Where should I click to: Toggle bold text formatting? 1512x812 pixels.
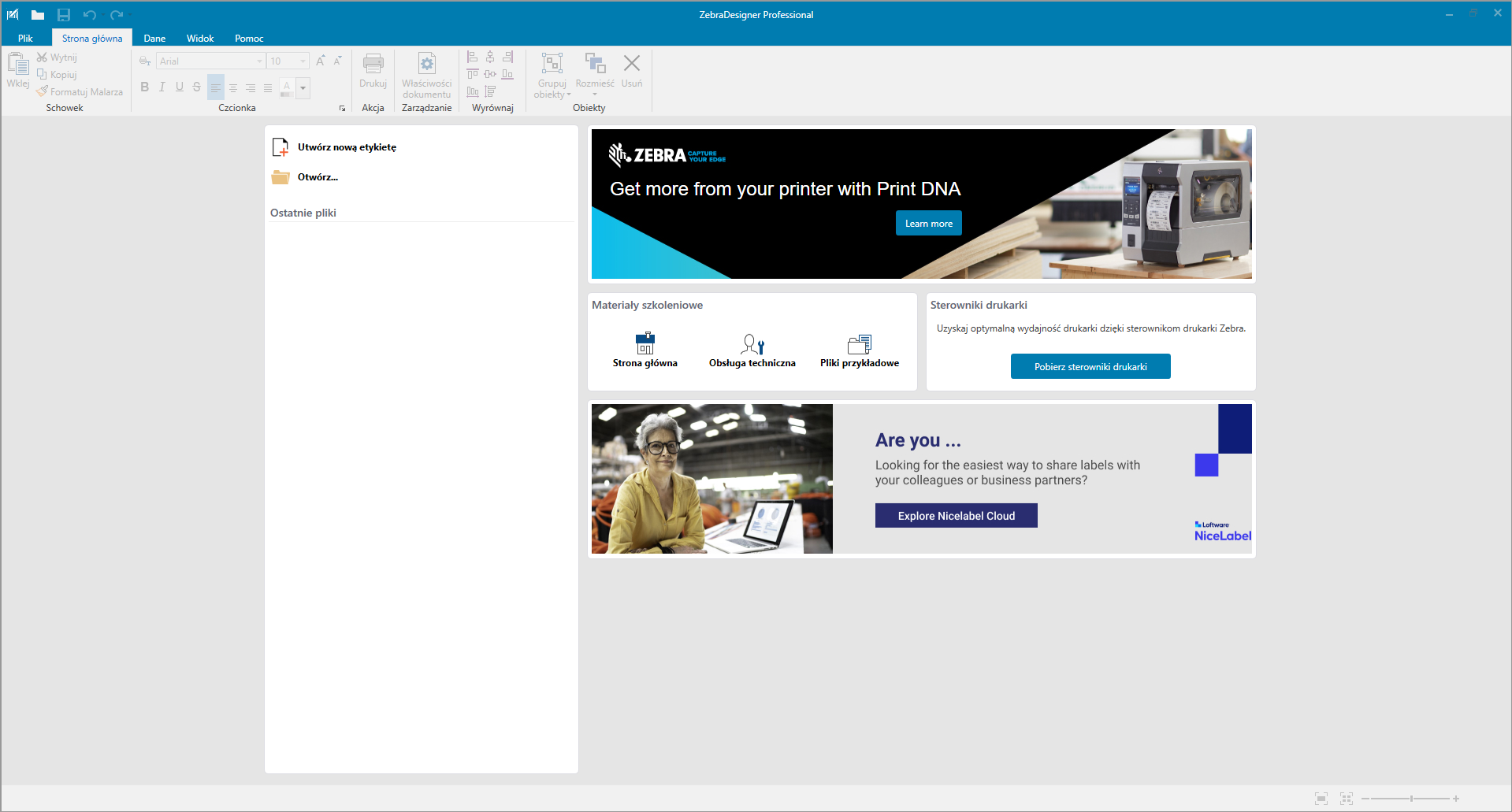145,87
